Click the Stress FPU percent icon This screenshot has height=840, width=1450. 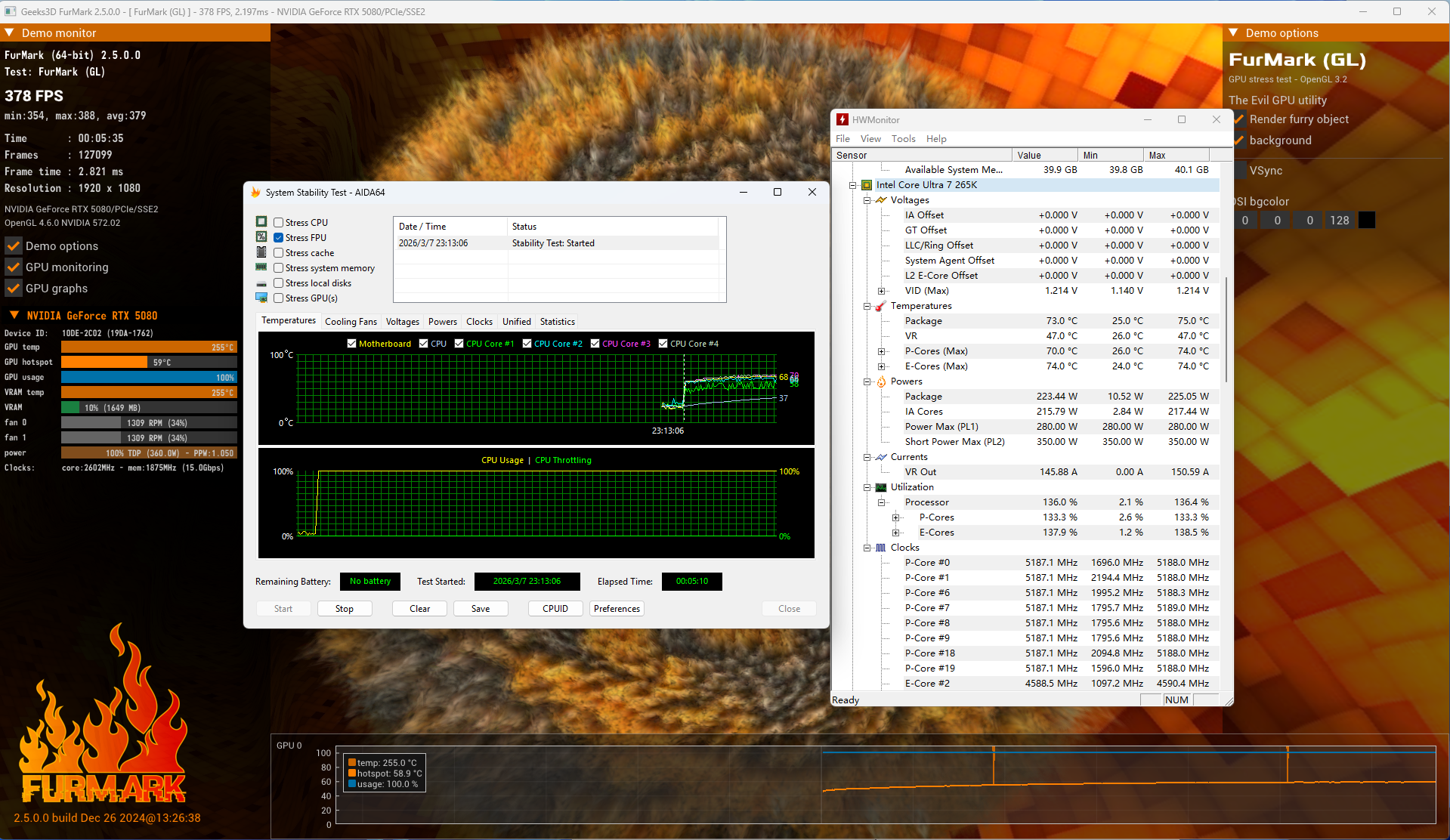(x=261, y=237)
